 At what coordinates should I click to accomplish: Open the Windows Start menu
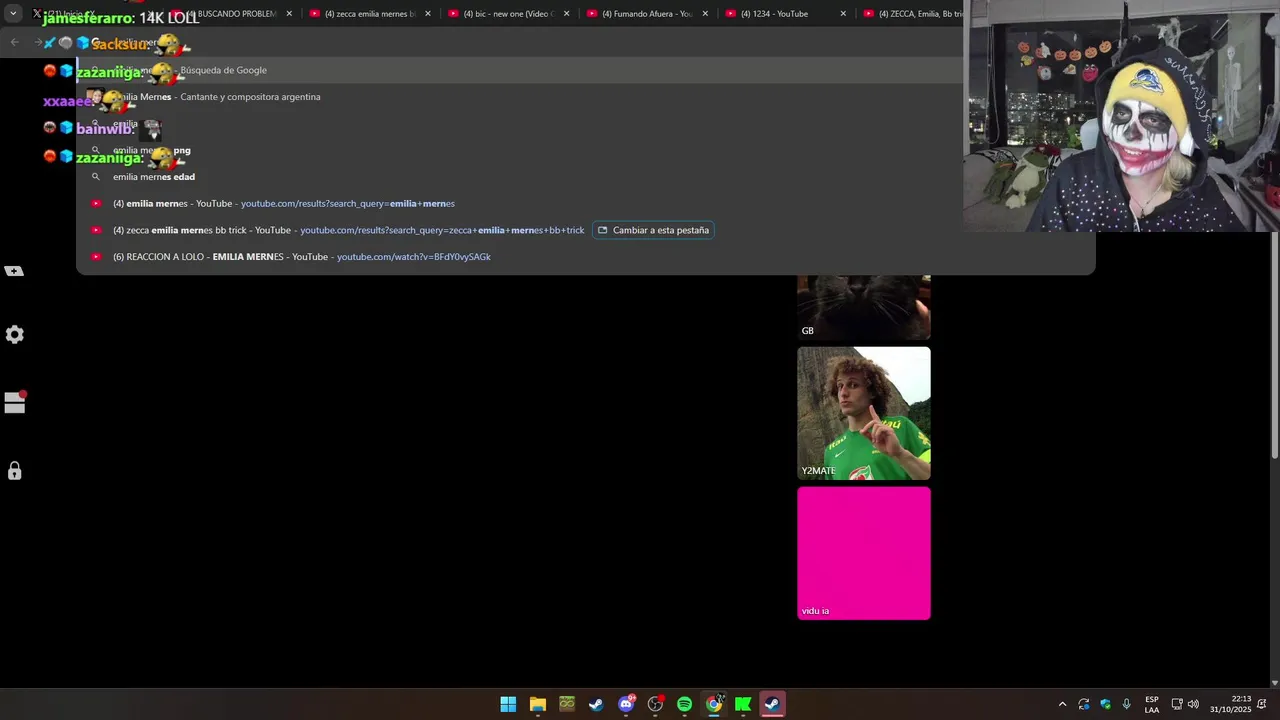508,704
